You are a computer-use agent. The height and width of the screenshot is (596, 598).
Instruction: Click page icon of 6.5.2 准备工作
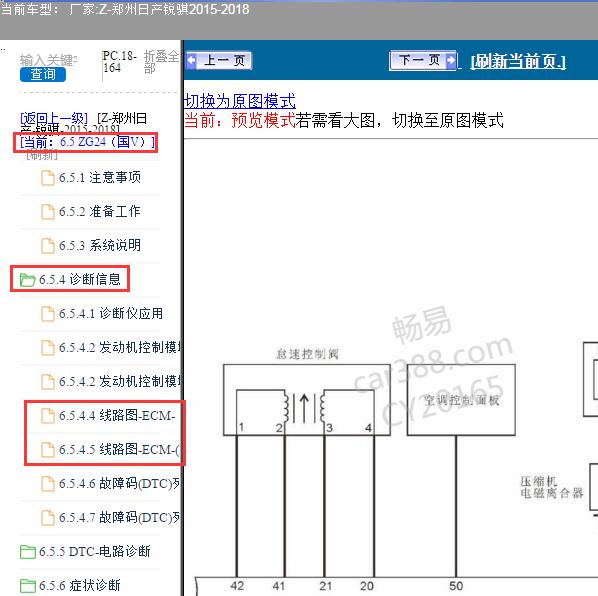48,212
